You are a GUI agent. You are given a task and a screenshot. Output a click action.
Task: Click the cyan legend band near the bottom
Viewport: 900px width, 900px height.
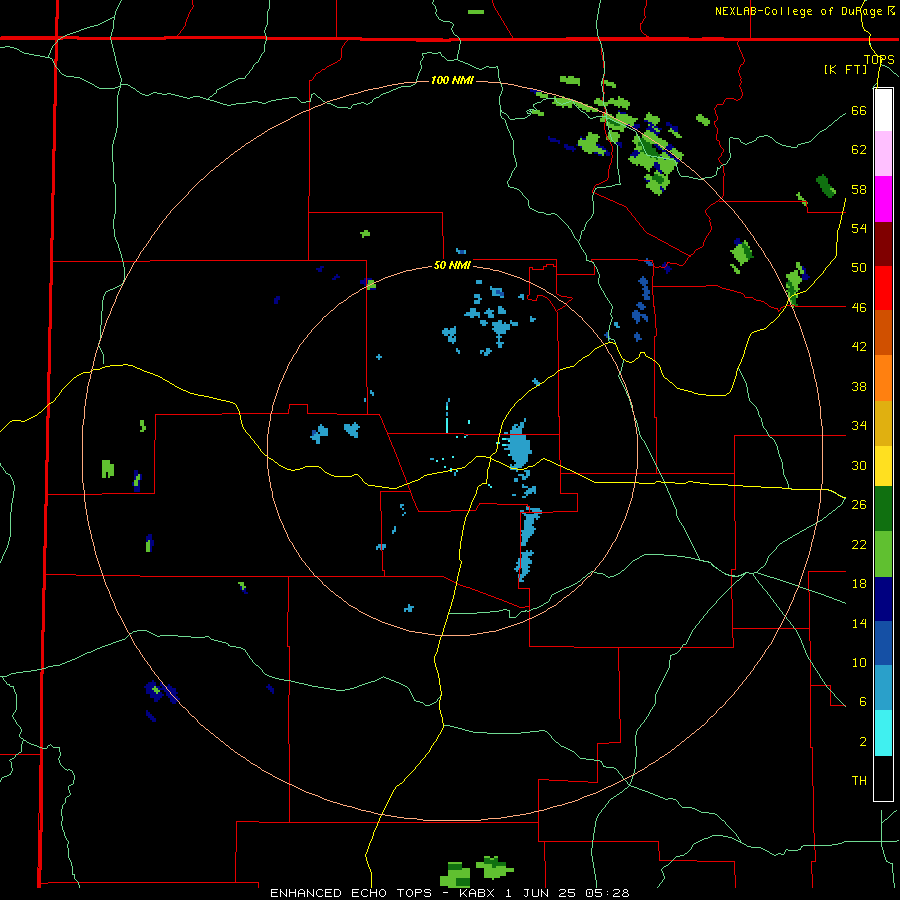coord(883,733)
